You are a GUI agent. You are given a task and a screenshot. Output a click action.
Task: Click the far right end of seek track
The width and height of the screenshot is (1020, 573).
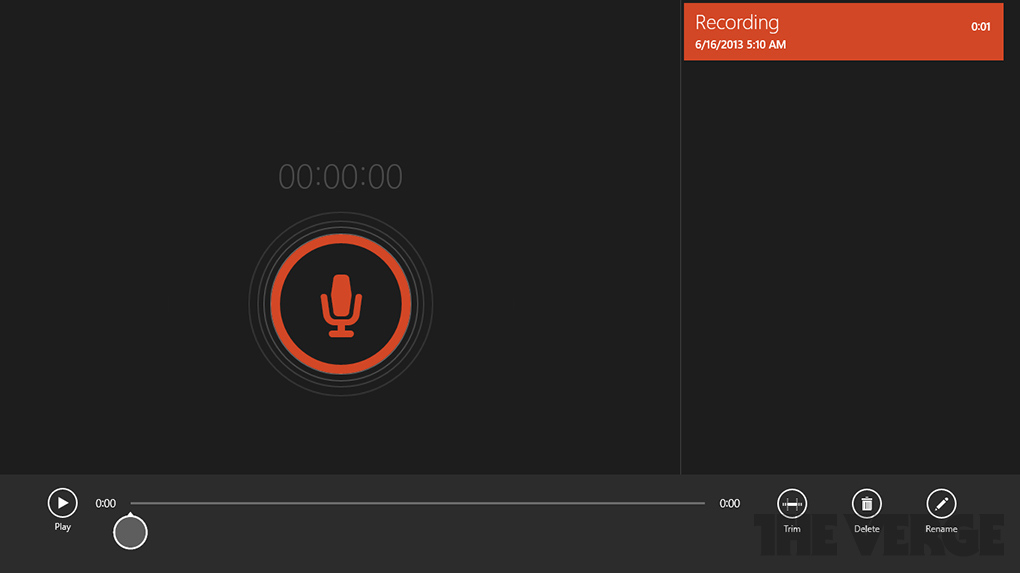tap(702, 503)
